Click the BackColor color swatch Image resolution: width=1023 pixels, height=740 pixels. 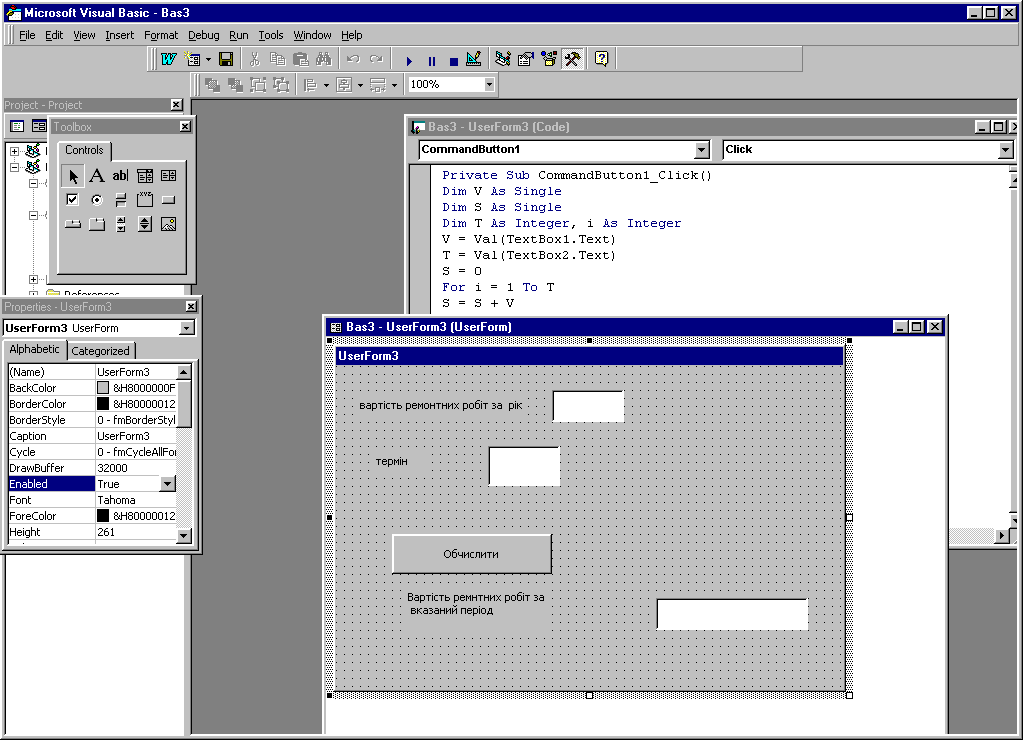pos(103,388)
